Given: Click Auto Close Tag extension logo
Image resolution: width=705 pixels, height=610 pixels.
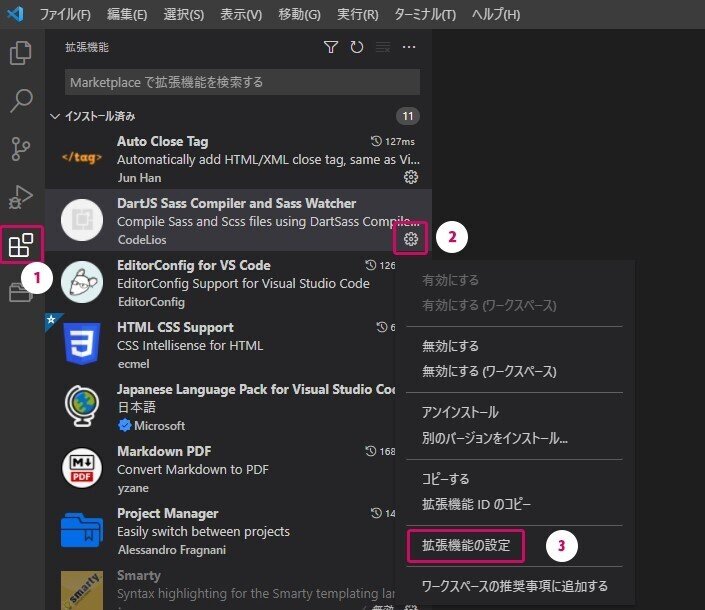Looking at the screenshot, I should [82, 157].
